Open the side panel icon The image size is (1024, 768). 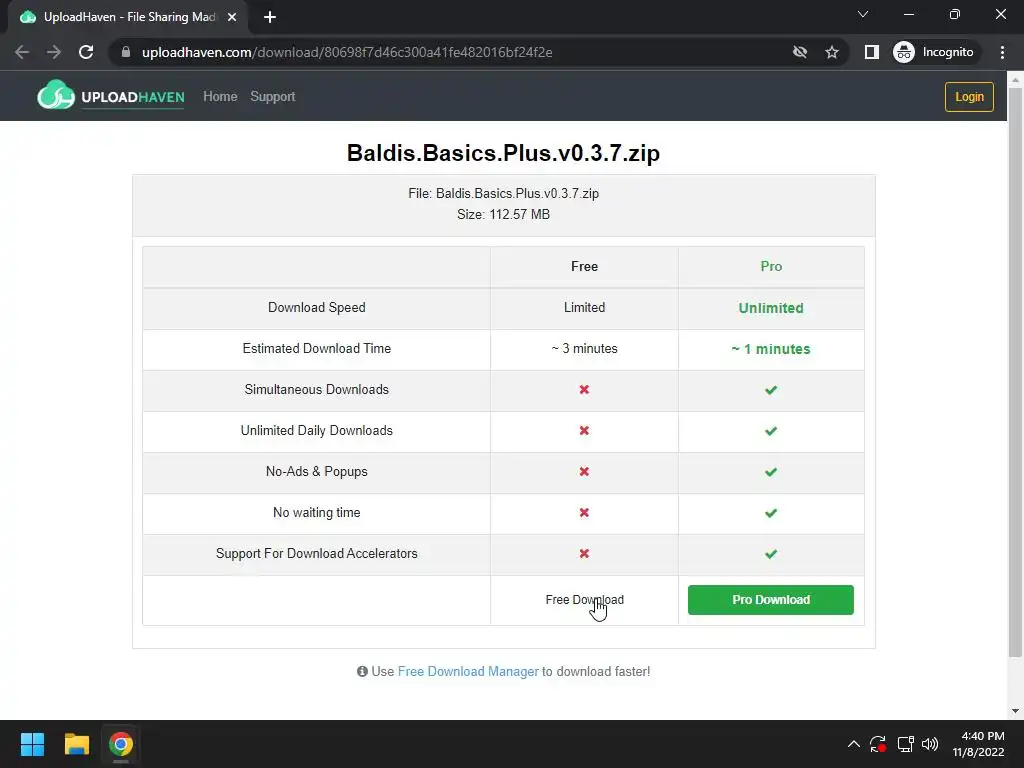(871, 52)
